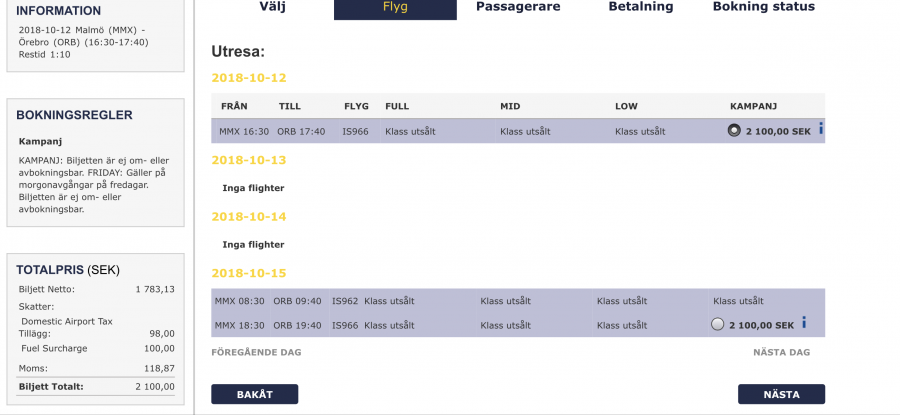900x415 pixels.
Task: Click the FULL column header
Action: click(397, 105)
